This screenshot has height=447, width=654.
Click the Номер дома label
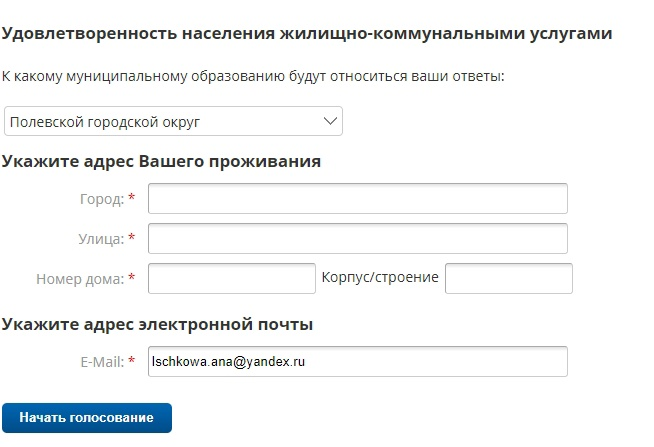click(x=80, y=279)
